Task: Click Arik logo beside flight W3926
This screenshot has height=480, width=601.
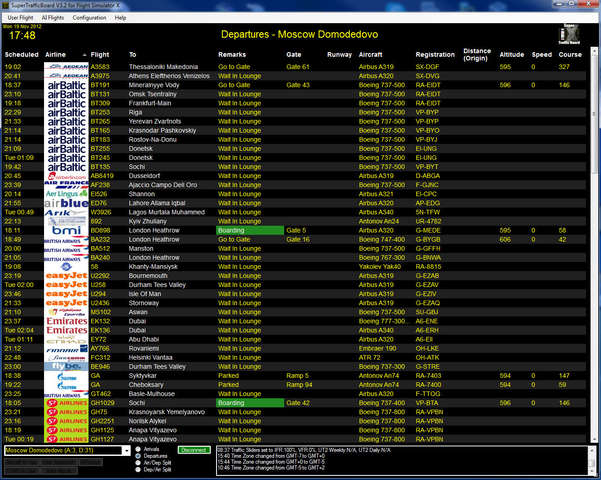Action: (66, 212)
